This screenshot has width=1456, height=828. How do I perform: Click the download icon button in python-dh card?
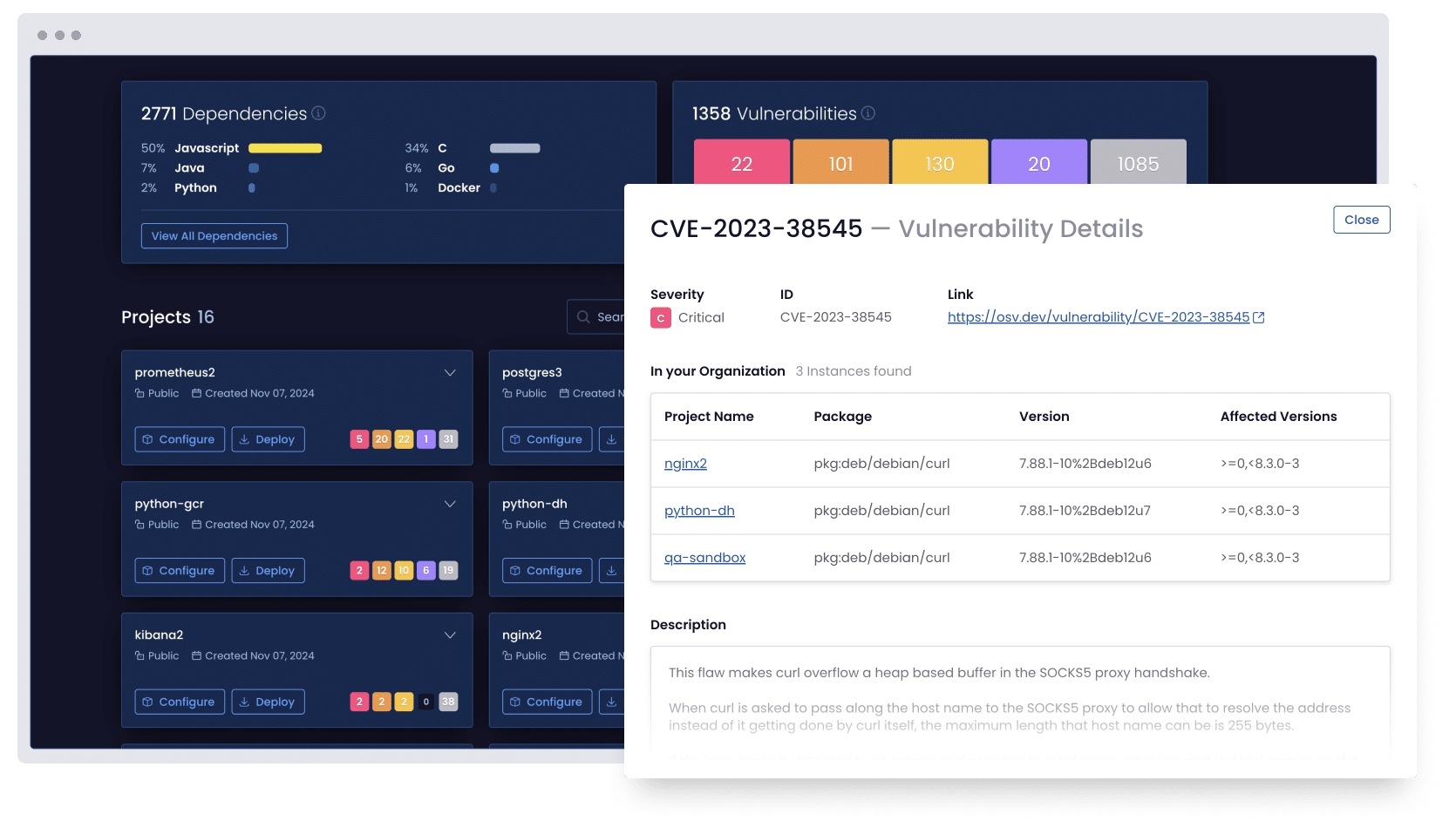612,571
